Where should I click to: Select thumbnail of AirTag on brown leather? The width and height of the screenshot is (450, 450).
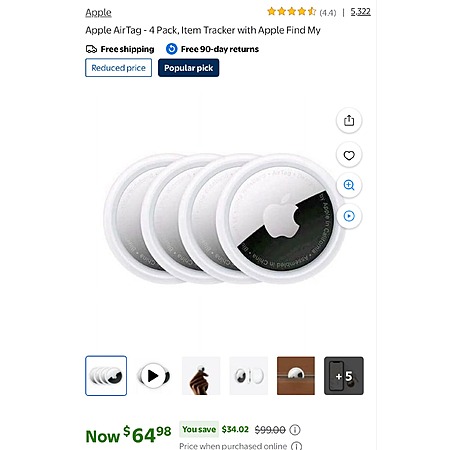point(296,376)
